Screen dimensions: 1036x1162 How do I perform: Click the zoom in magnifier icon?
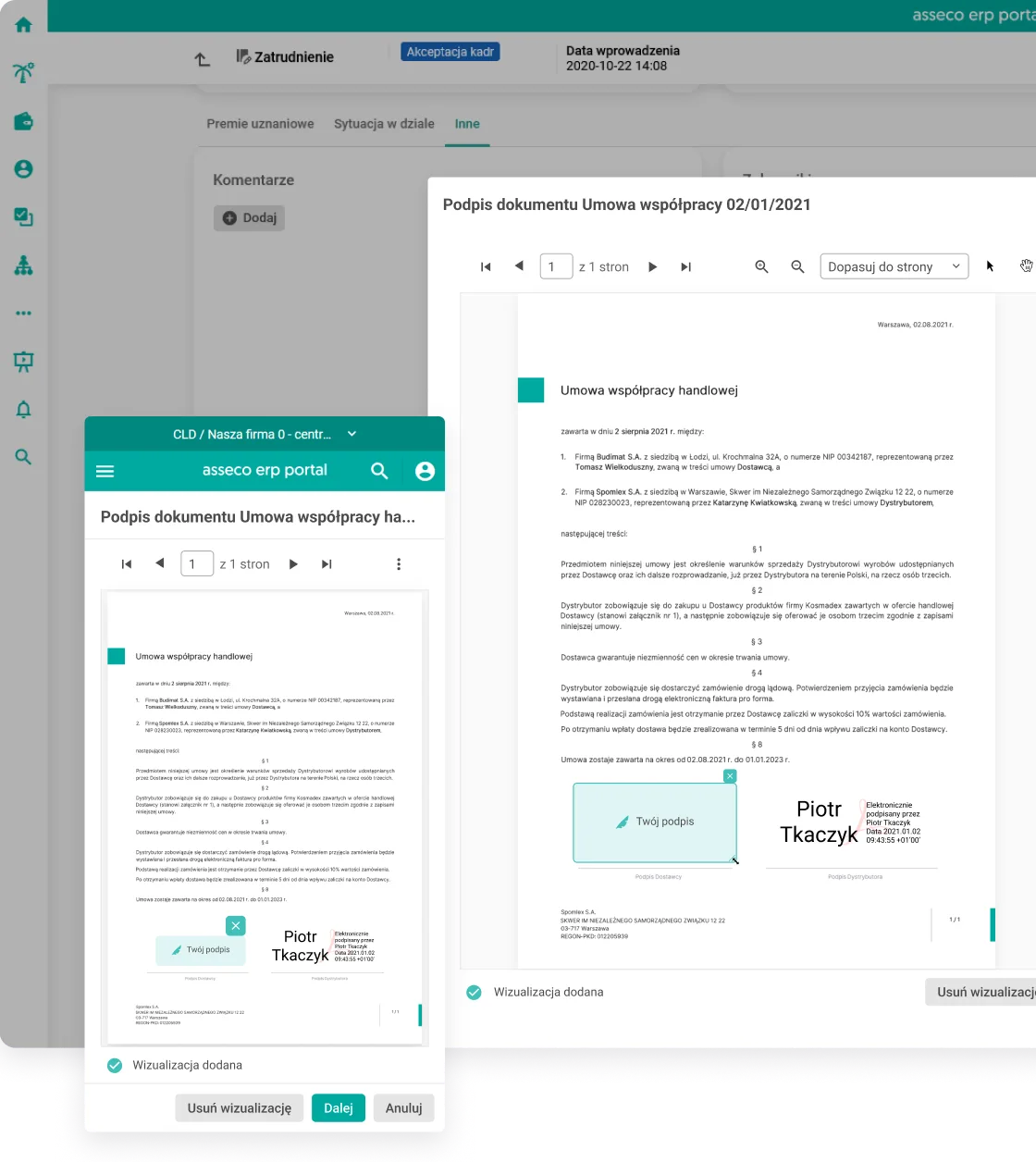(761, 266)
